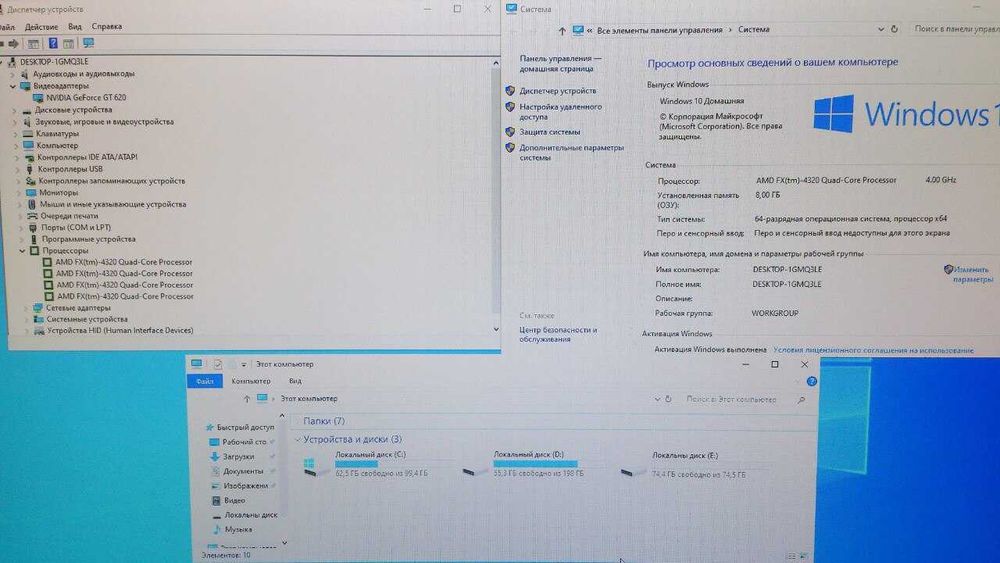
Task: Expand Контроллеры IDE ATA/ATAPI node
Action: coord(17,157)
